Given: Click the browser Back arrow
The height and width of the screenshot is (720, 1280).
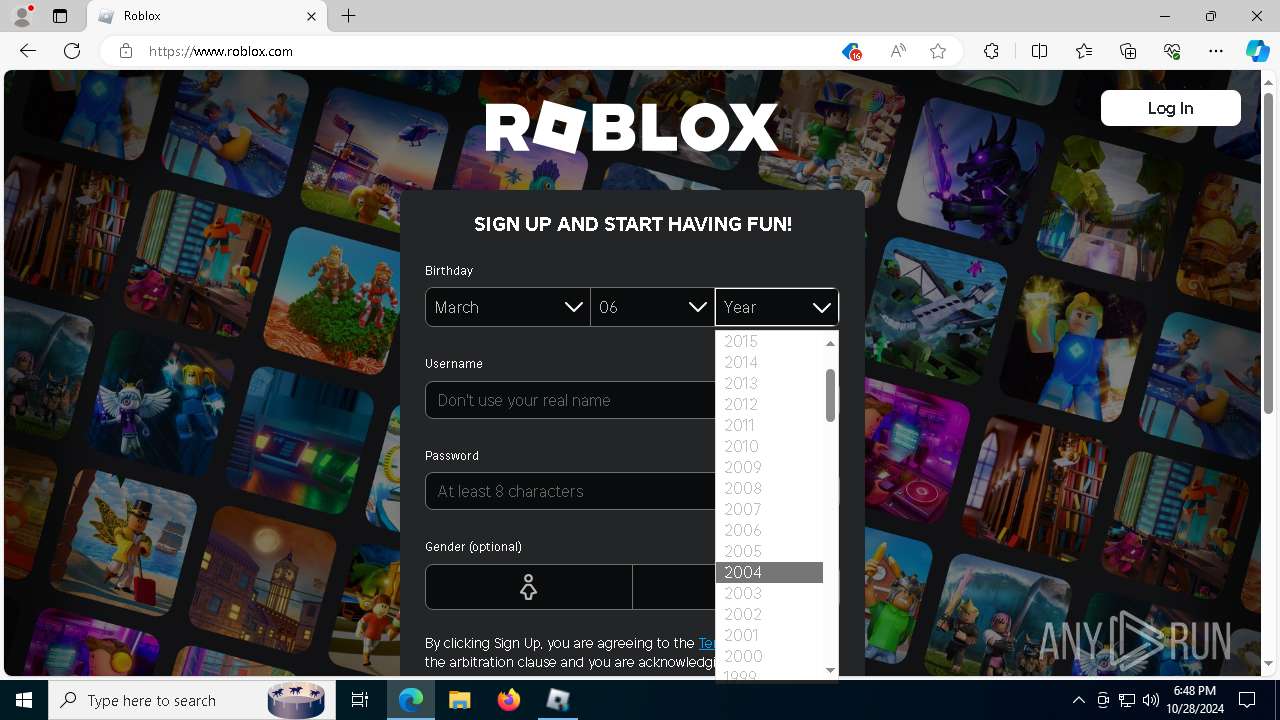Looking at the screenshot, I should pos(28,51).
